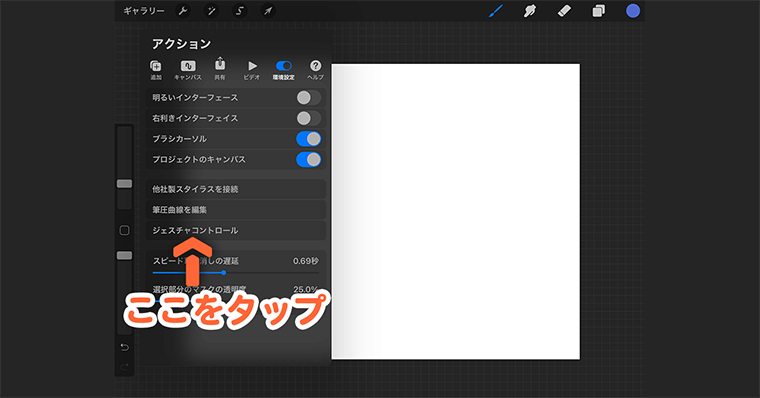760x398 pixels.
Task: Click the modify square button on sidebar
Action: tap(124, 230)
